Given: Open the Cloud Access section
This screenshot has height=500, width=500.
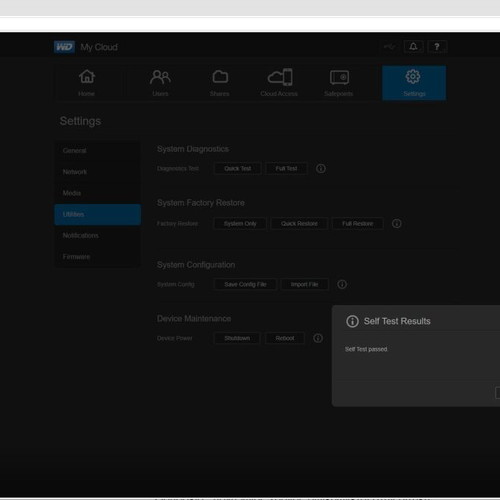Looking at the screenshot, I should click(279, 83).
